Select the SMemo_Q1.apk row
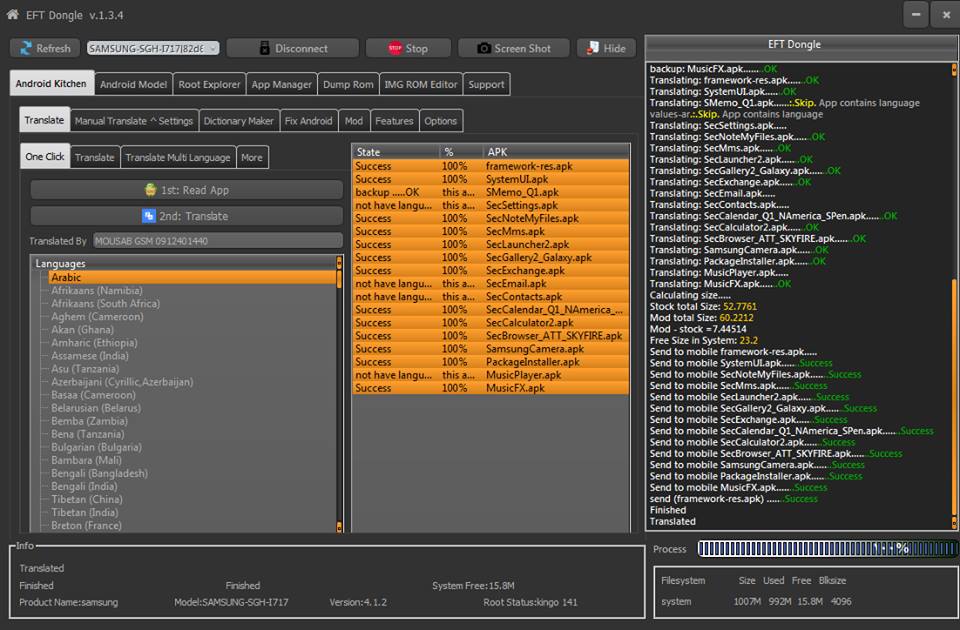 coord(491,192)
